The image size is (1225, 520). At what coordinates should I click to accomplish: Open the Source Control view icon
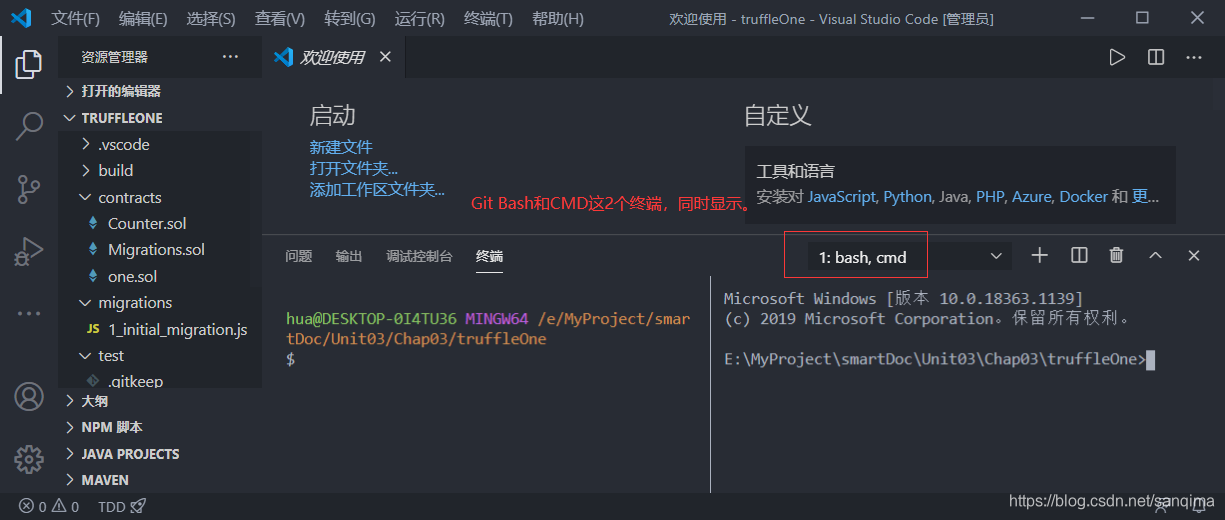tap(29, 189)
